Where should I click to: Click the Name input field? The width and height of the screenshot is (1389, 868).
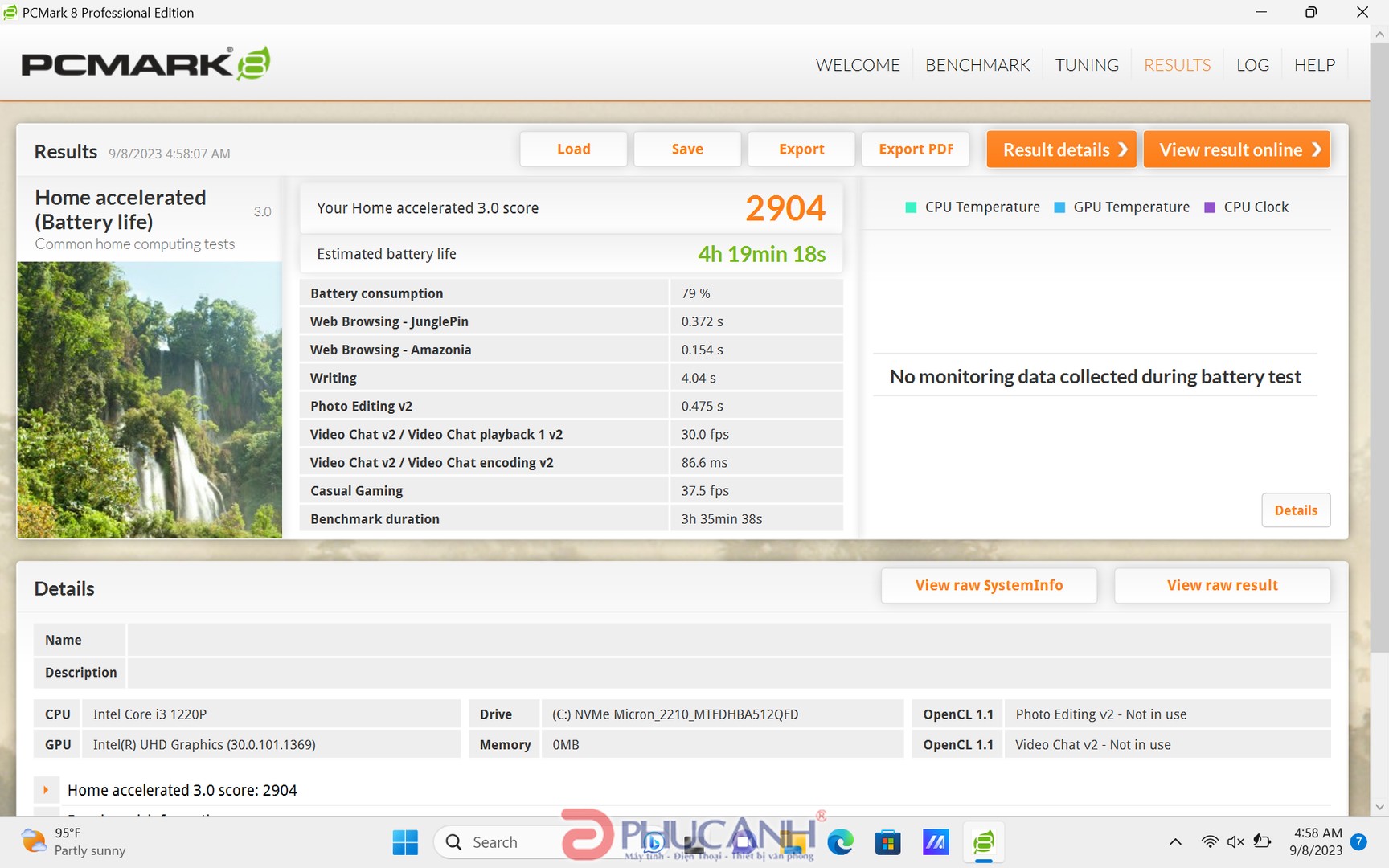pyautogui.click(x=729, y=640)
